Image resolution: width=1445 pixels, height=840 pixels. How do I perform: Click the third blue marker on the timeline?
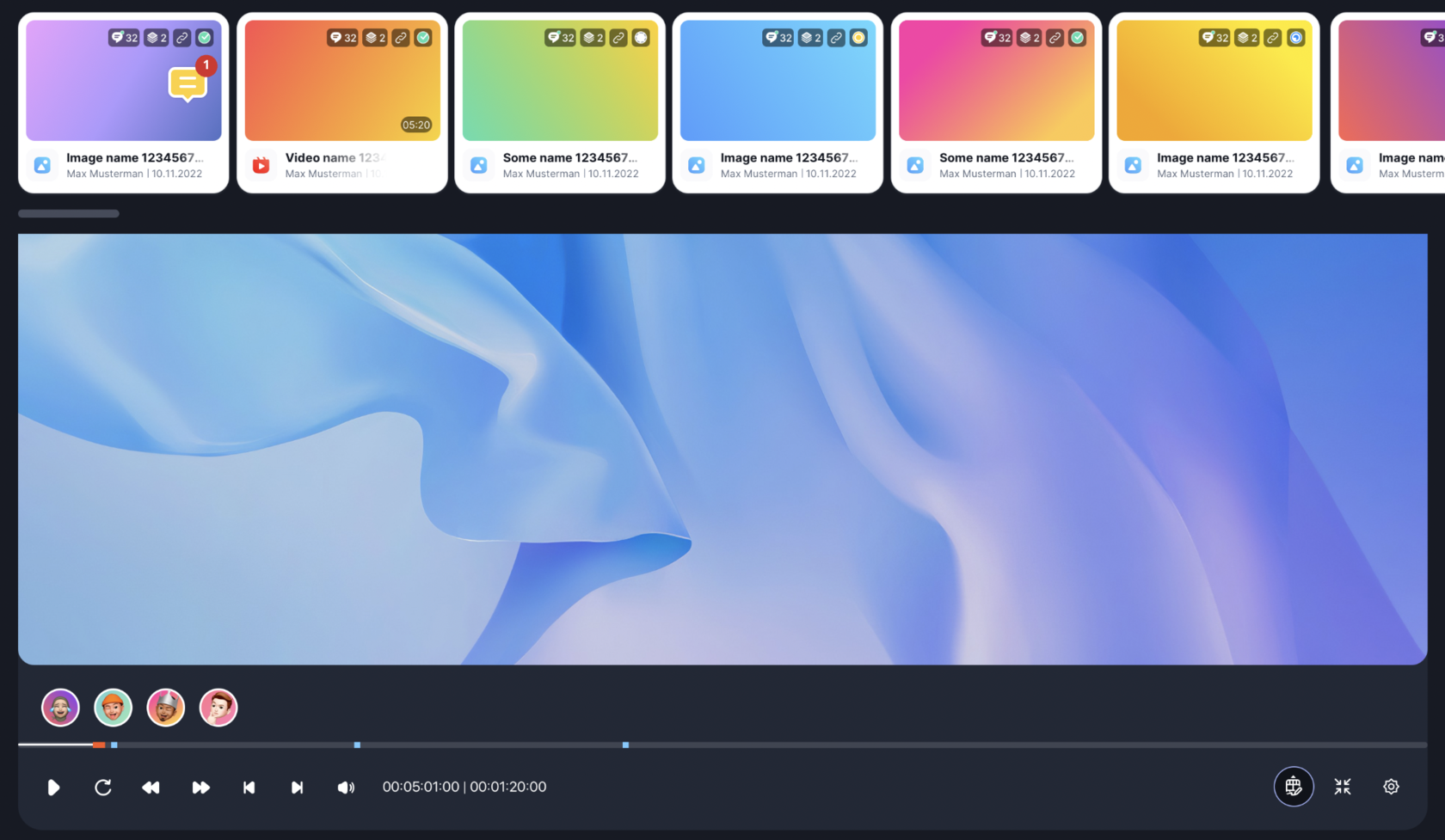click(625, 745)
